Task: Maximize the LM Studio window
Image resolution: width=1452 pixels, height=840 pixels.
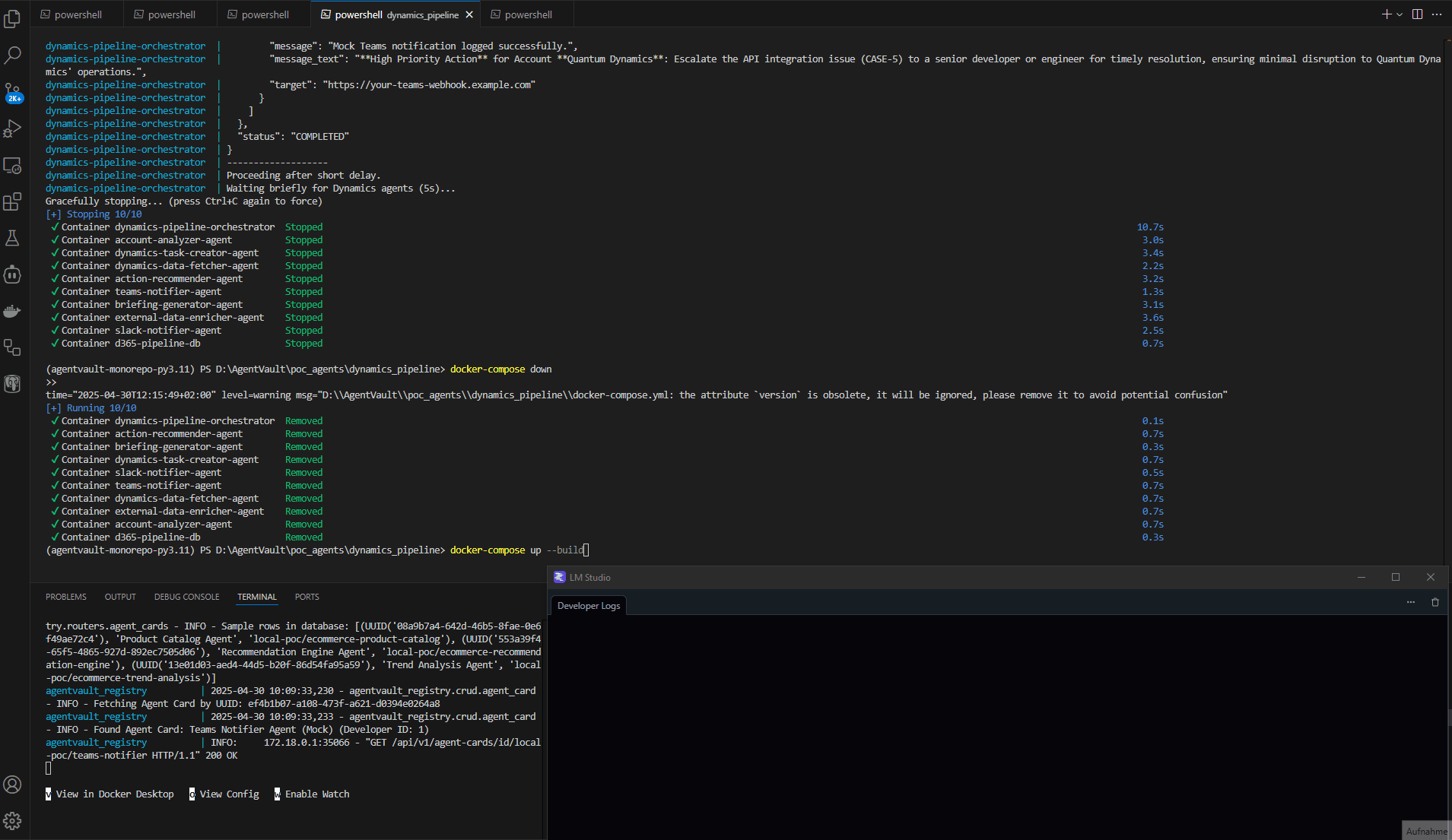Action: (1396, 577)
